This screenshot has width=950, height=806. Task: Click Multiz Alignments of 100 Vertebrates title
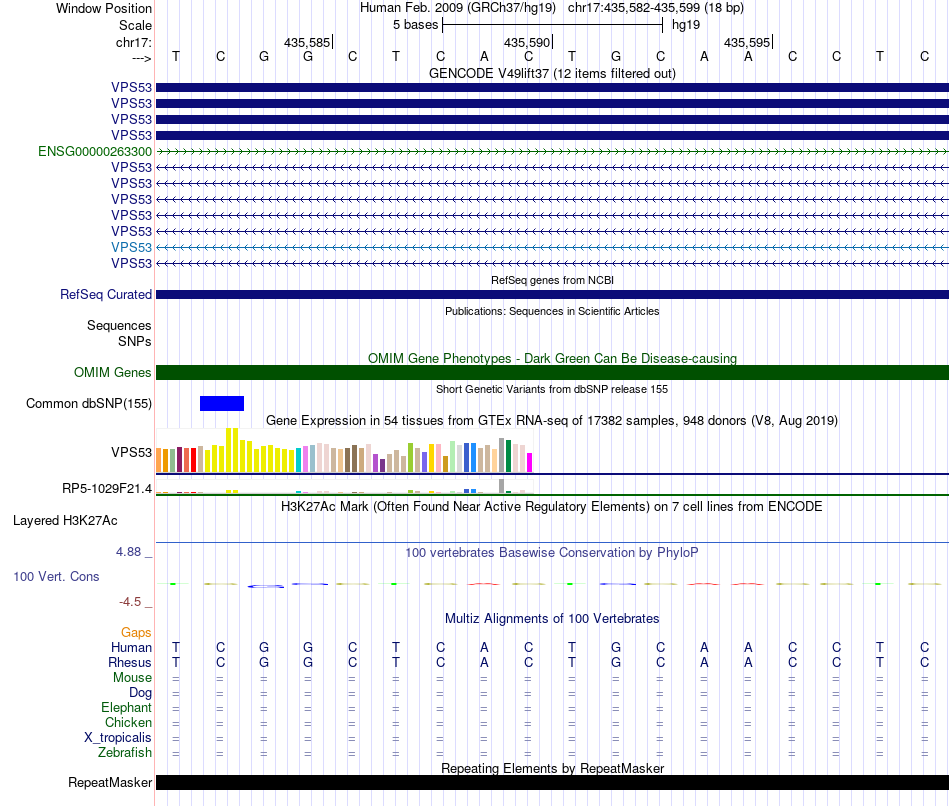[552, 619]
